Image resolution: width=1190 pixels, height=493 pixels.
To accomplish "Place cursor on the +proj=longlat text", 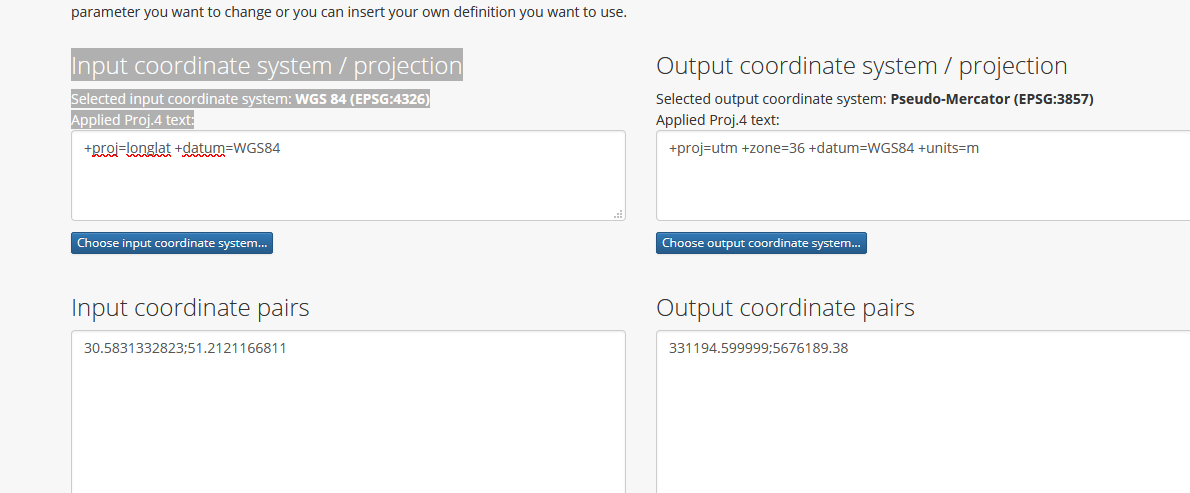I will point(127,149).
